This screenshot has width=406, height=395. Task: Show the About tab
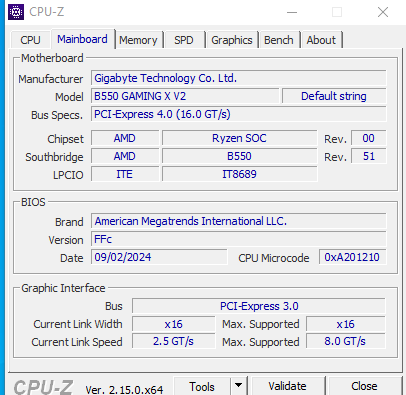click(x=321, y=40)
